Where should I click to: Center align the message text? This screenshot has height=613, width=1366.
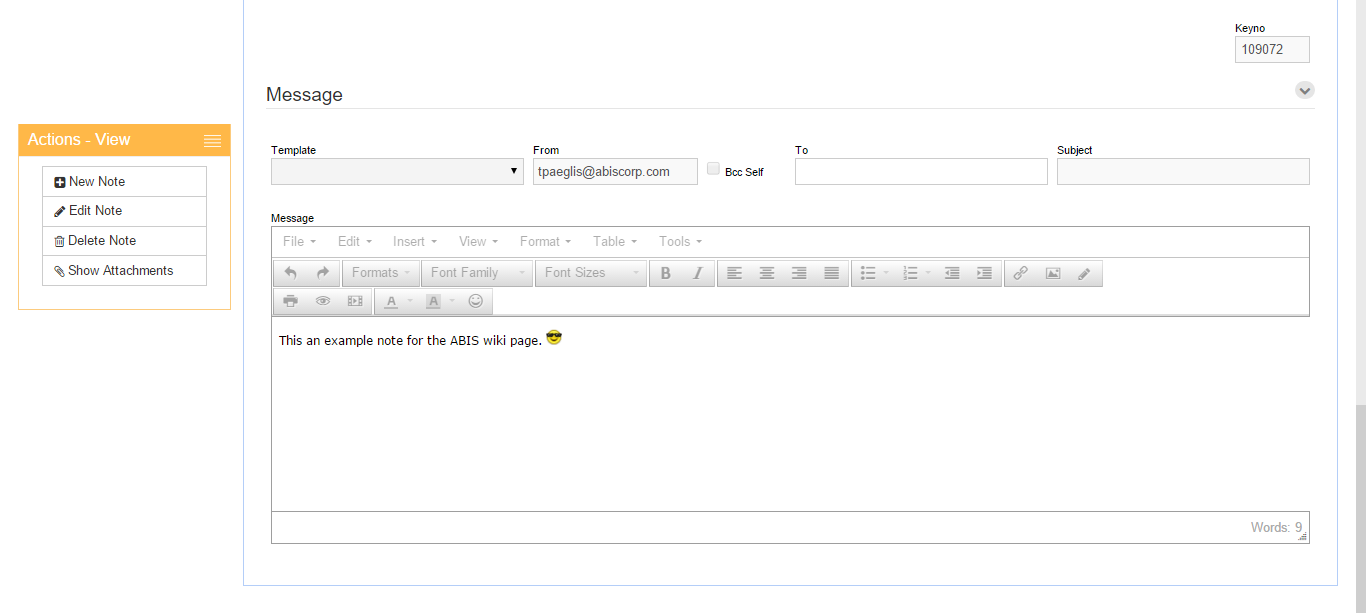click(x=767, y=273)
